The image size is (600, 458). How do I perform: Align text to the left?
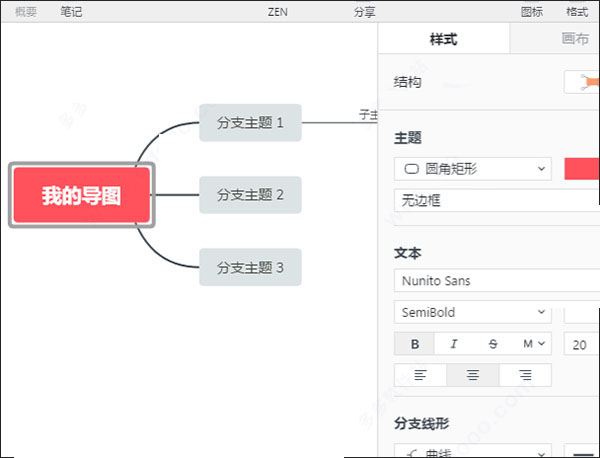421,375
